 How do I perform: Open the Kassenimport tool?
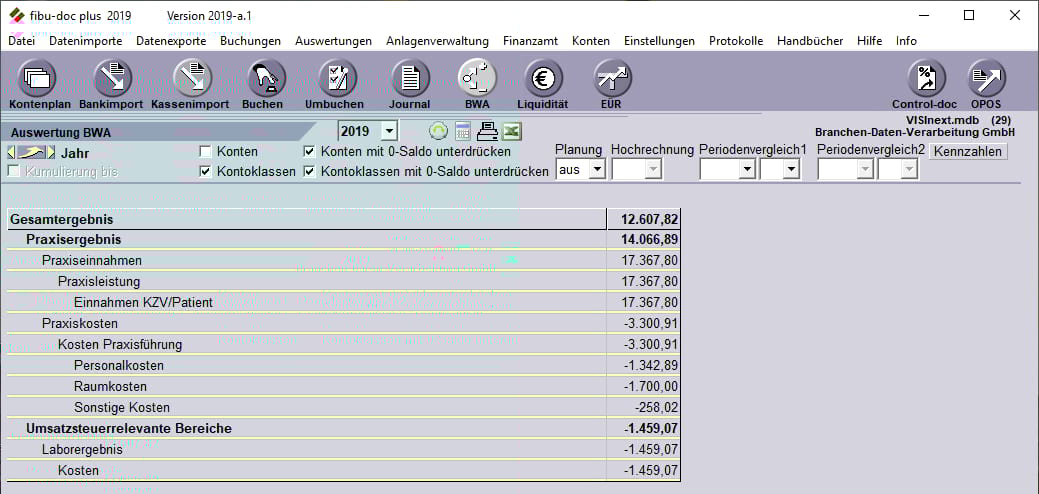[x=192, y=78]
